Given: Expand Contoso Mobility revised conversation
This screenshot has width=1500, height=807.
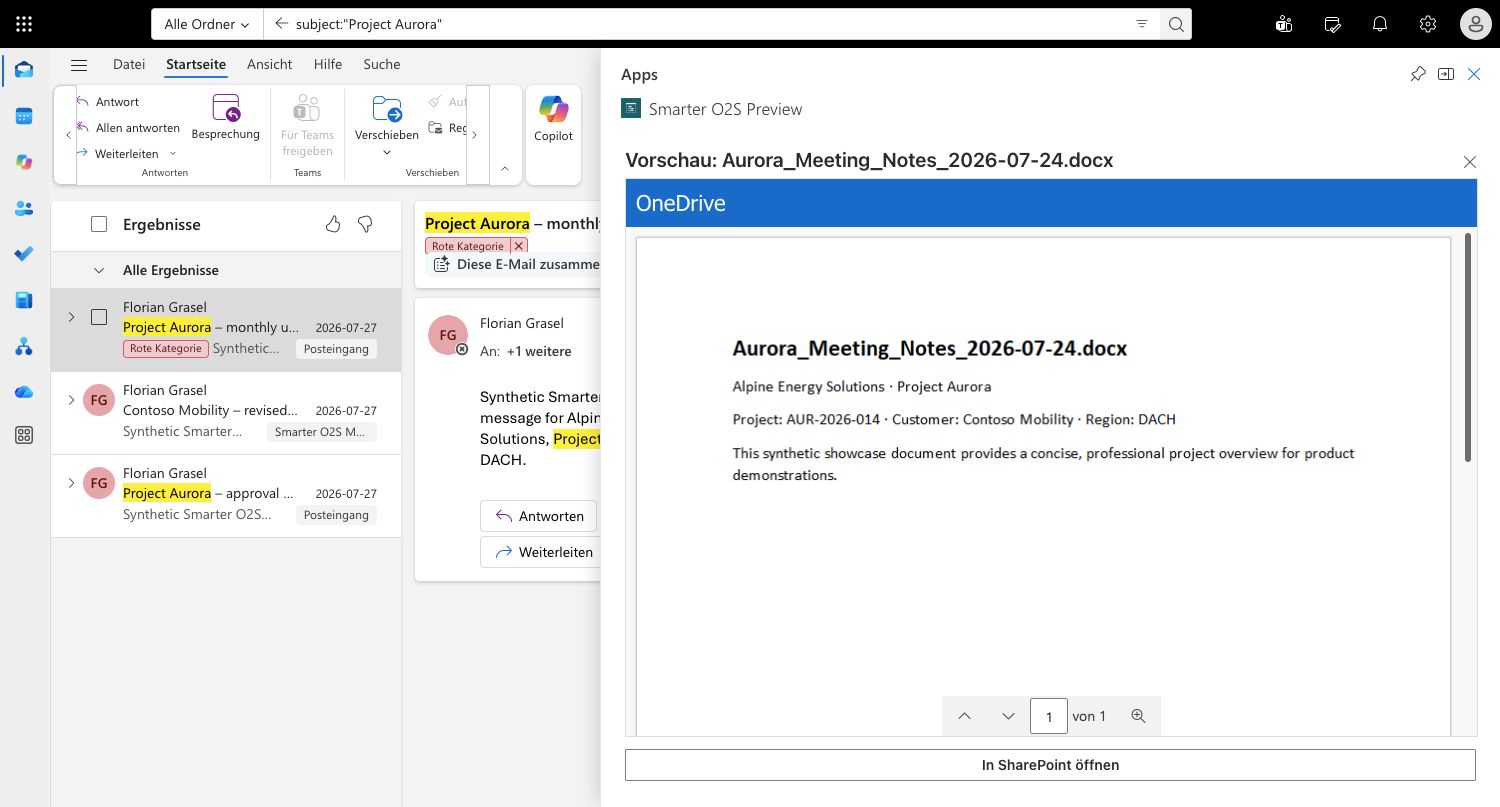Looking at the screenshot, I should 71,400.
